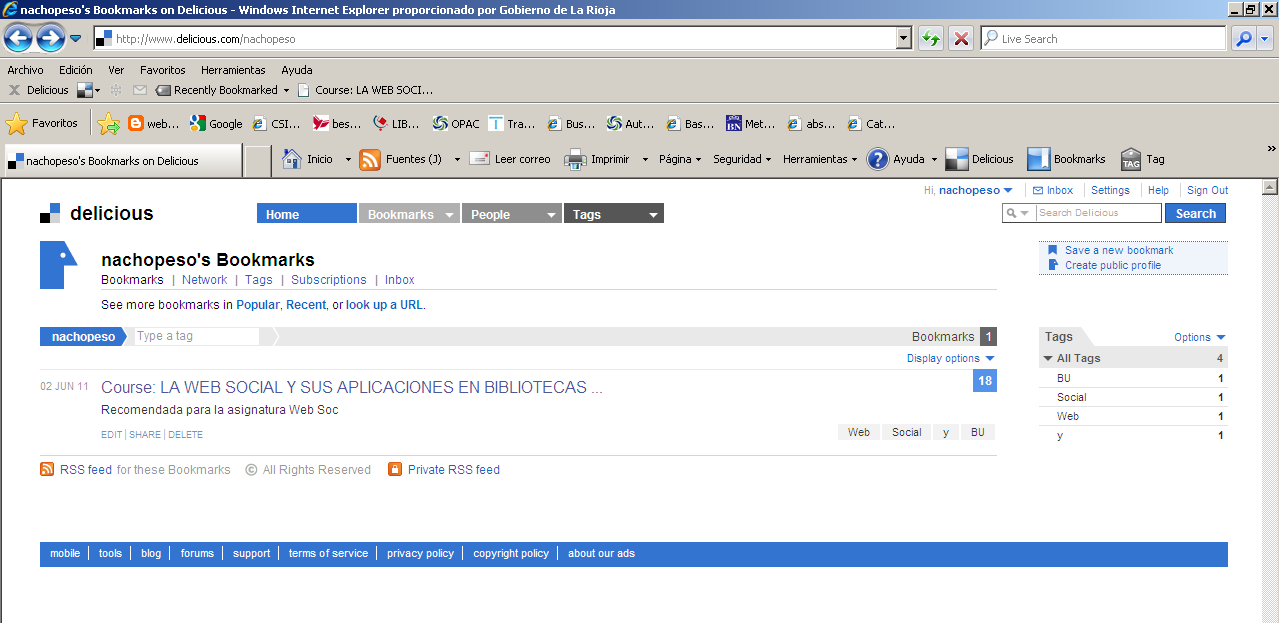1279x623 pixels.
Task: Open the Archivo menu
Action: tap(25, 70)
